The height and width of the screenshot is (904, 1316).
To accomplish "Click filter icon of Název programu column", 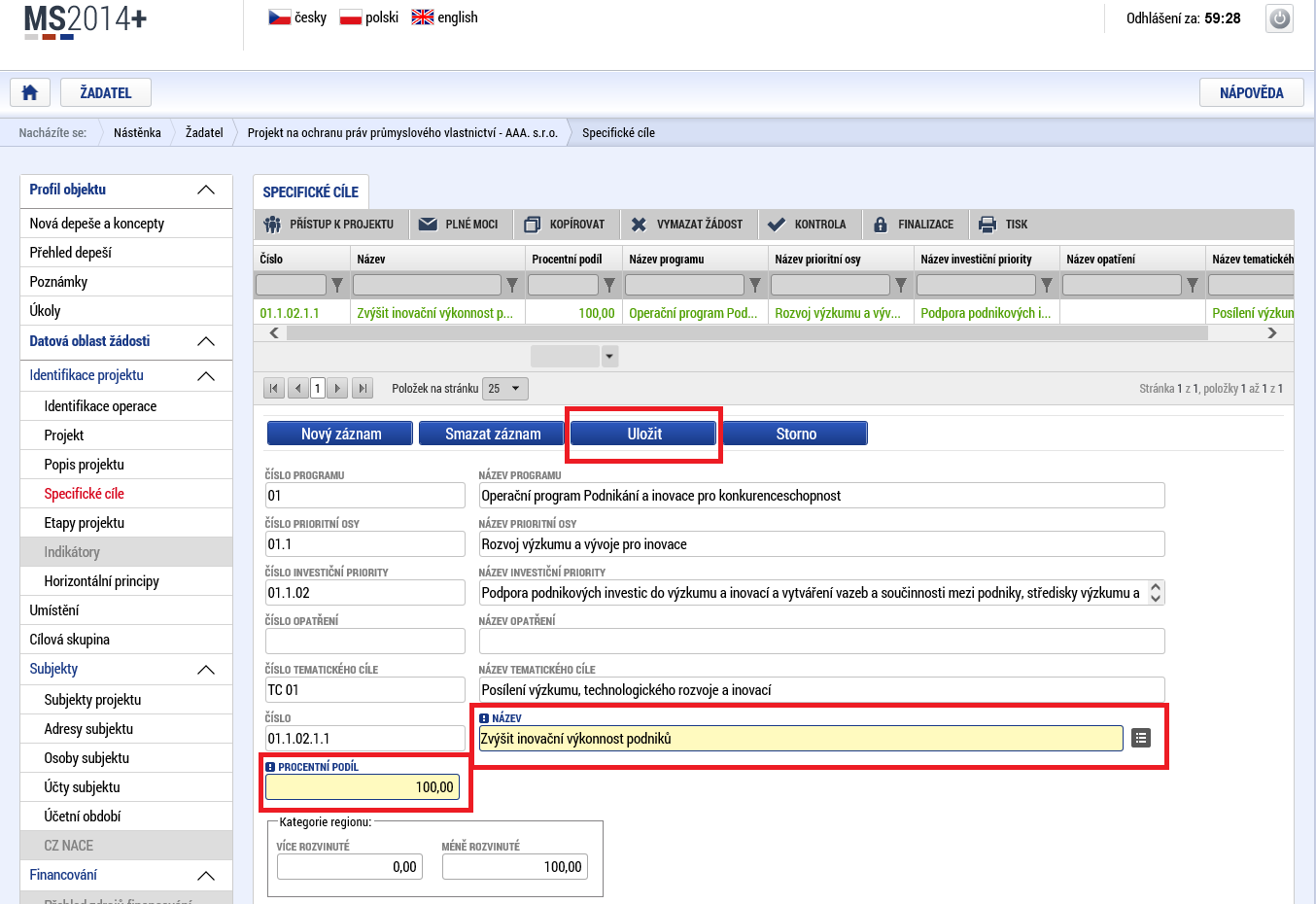I will pyautogui.click(x=755, y=285).
